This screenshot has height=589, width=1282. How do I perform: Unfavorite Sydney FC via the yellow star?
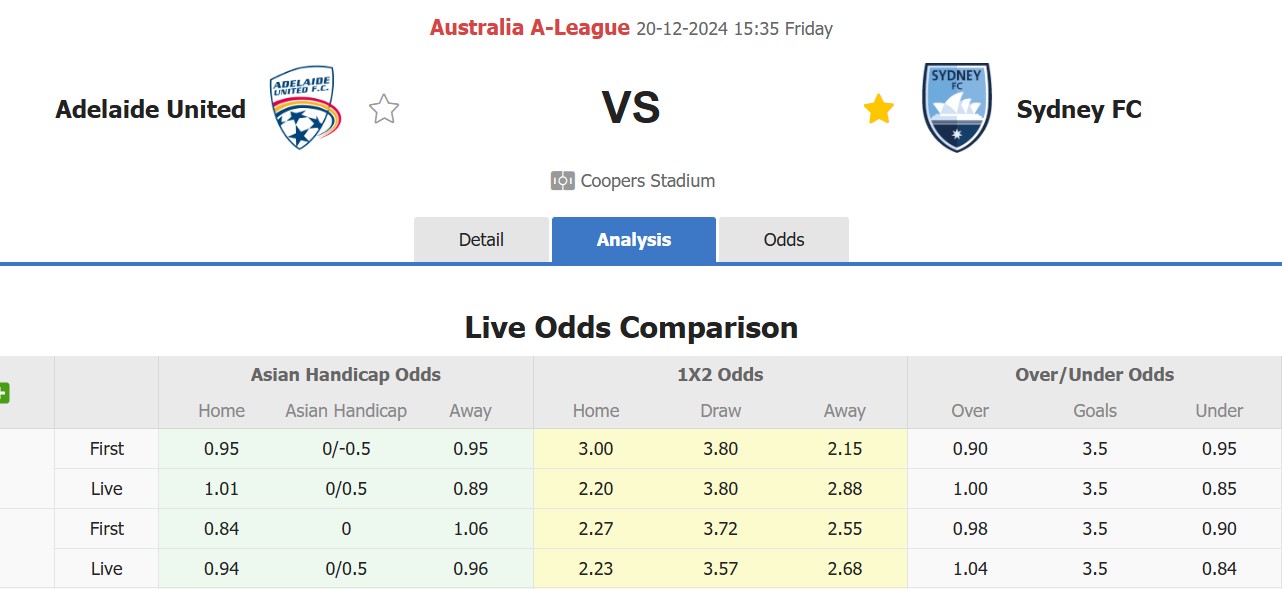pyautogui.click(x=878, y=108)
